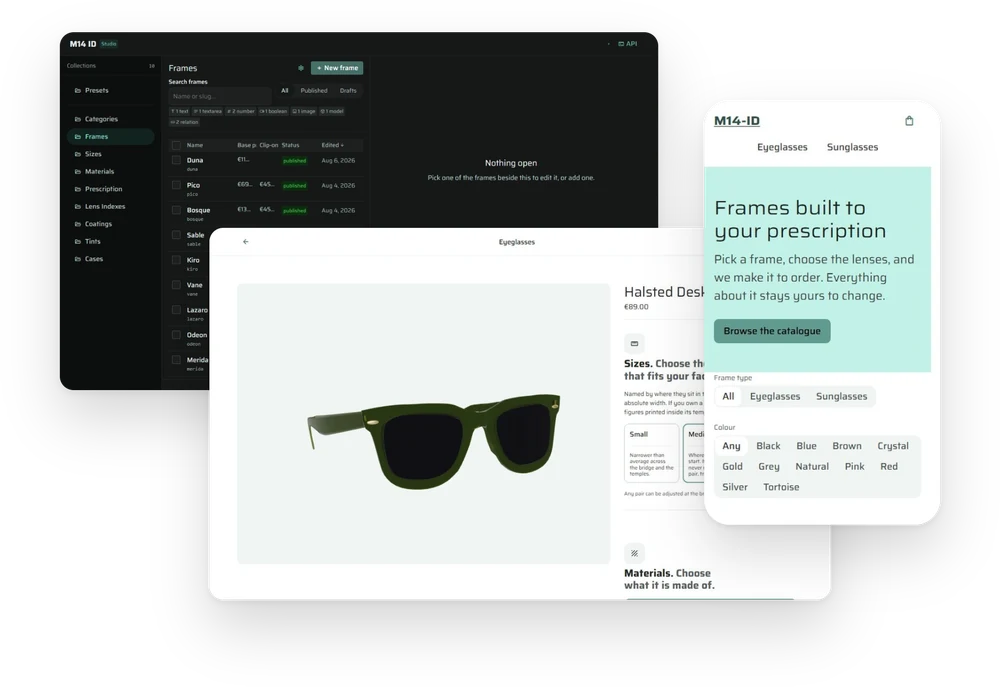Click the folder icon next to Frames
The width and height of the screenshot is (1000, 687).
point(78,137)
